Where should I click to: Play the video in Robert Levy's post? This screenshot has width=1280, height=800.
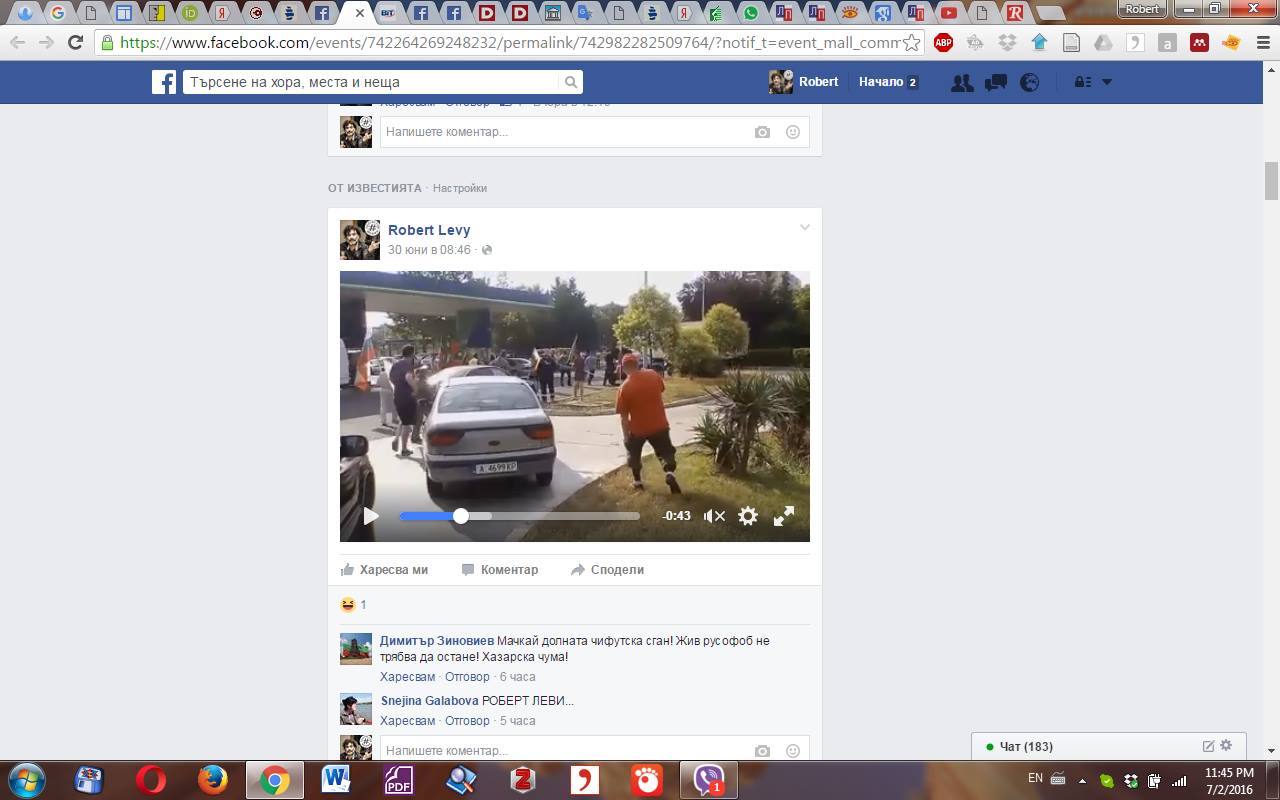(x=371, y=516)
